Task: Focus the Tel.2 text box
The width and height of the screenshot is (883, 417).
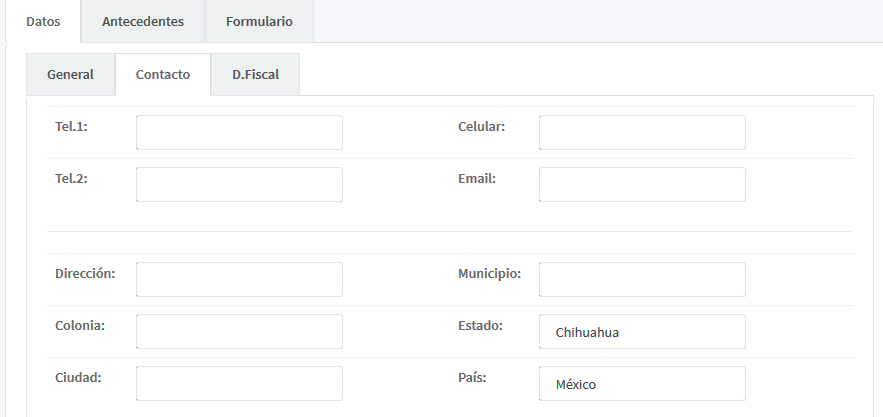Action: coord(239,184)
